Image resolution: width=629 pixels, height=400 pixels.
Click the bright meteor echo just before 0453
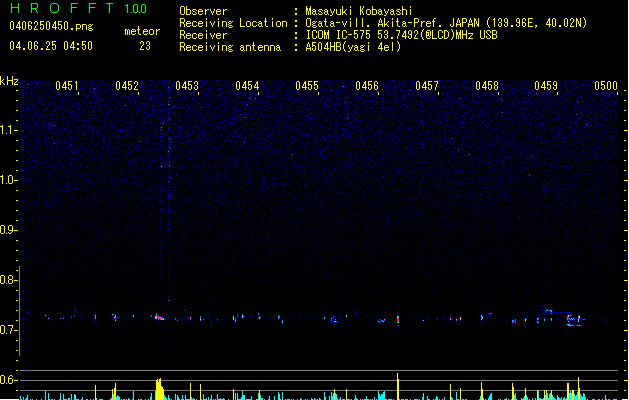tap(159, 317)
